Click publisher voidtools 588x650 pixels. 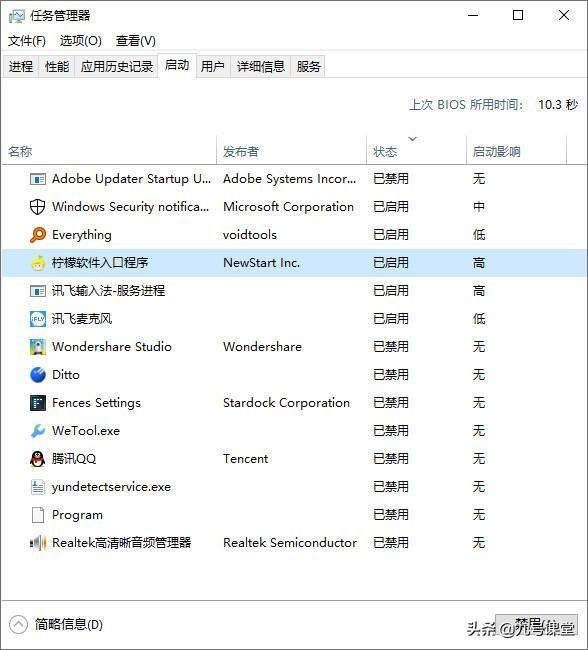(250, 235)
